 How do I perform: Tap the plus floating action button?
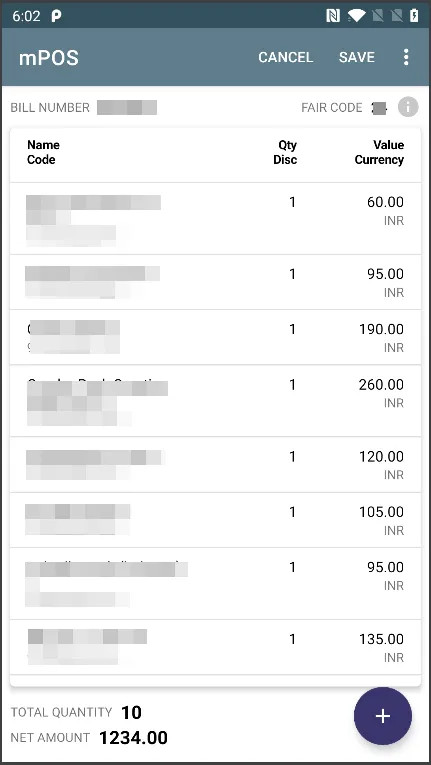pyautogui.click(x=383, y=716)
